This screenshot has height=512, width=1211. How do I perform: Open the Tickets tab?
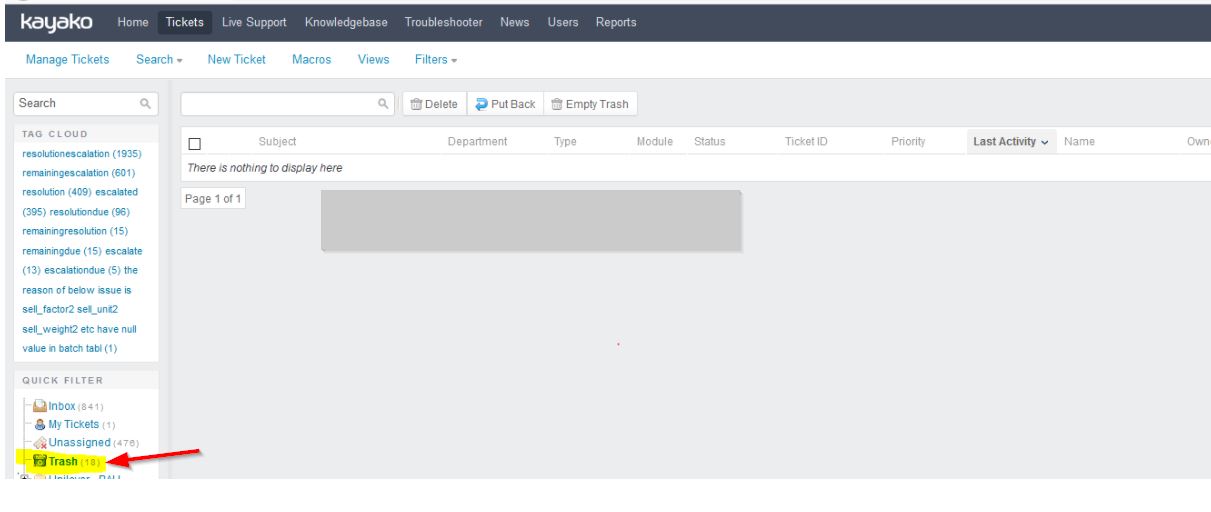[x=183, y=22]
